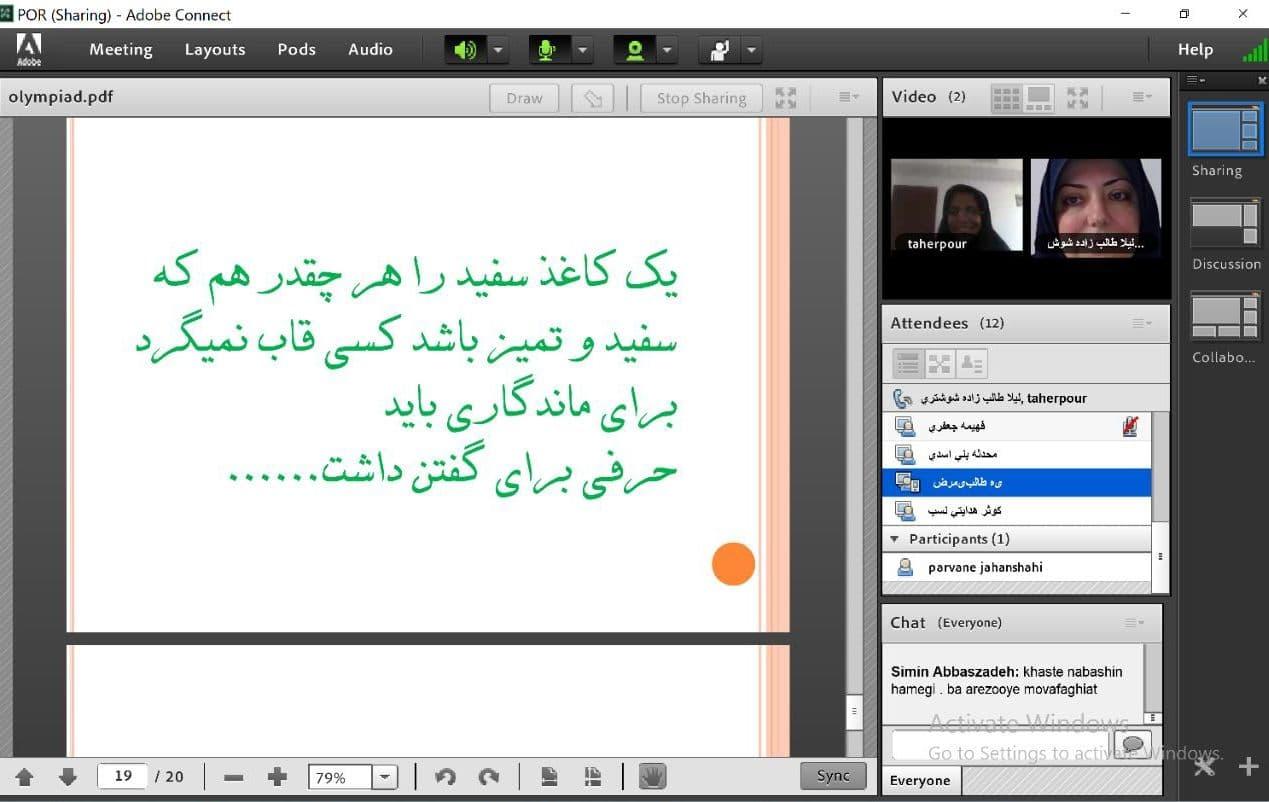Switch to the Everyone chat tab
Image resolution: width=1269 pixels, height=802 pixels.
pos(920,781)
